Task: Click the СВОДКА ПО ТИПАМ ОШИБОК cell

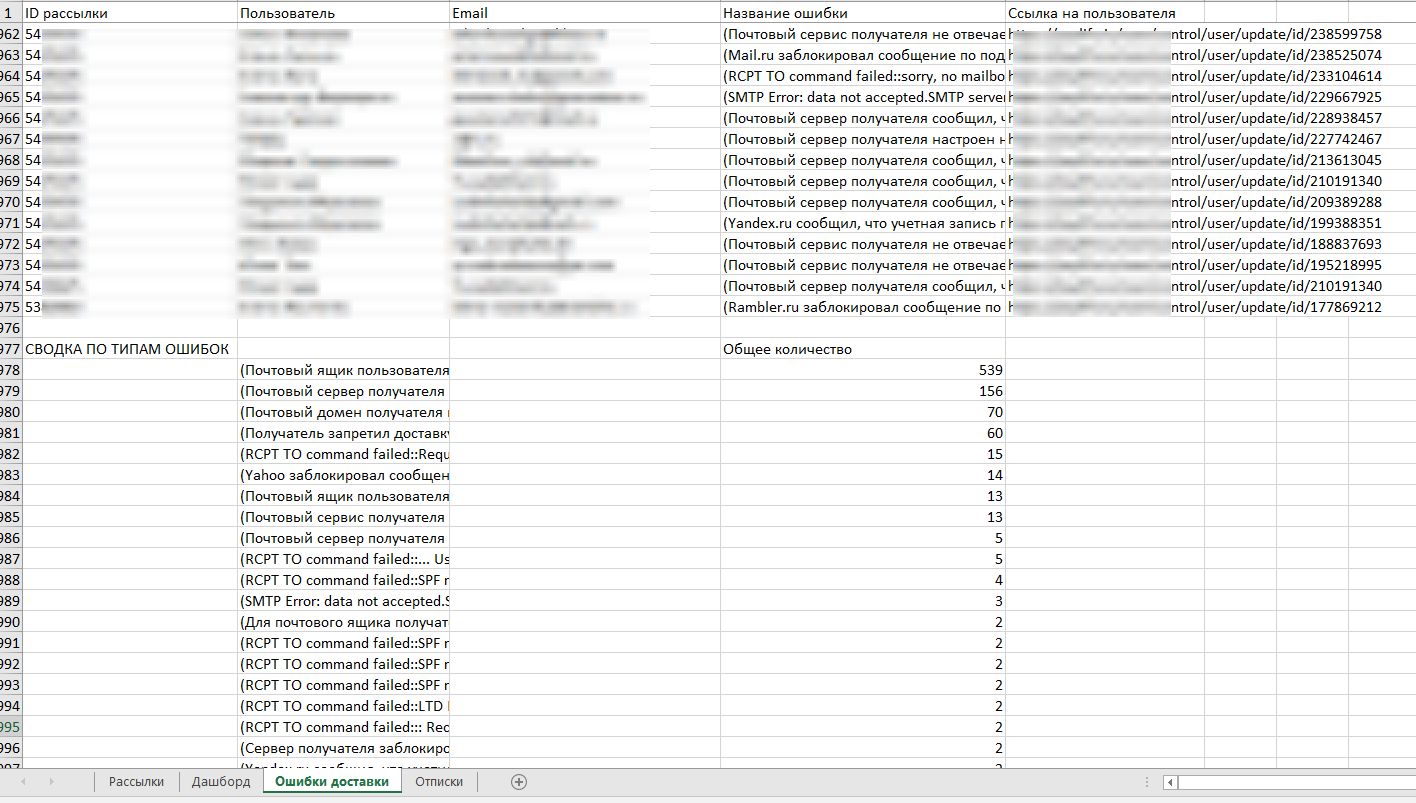Action: [128, 349]
